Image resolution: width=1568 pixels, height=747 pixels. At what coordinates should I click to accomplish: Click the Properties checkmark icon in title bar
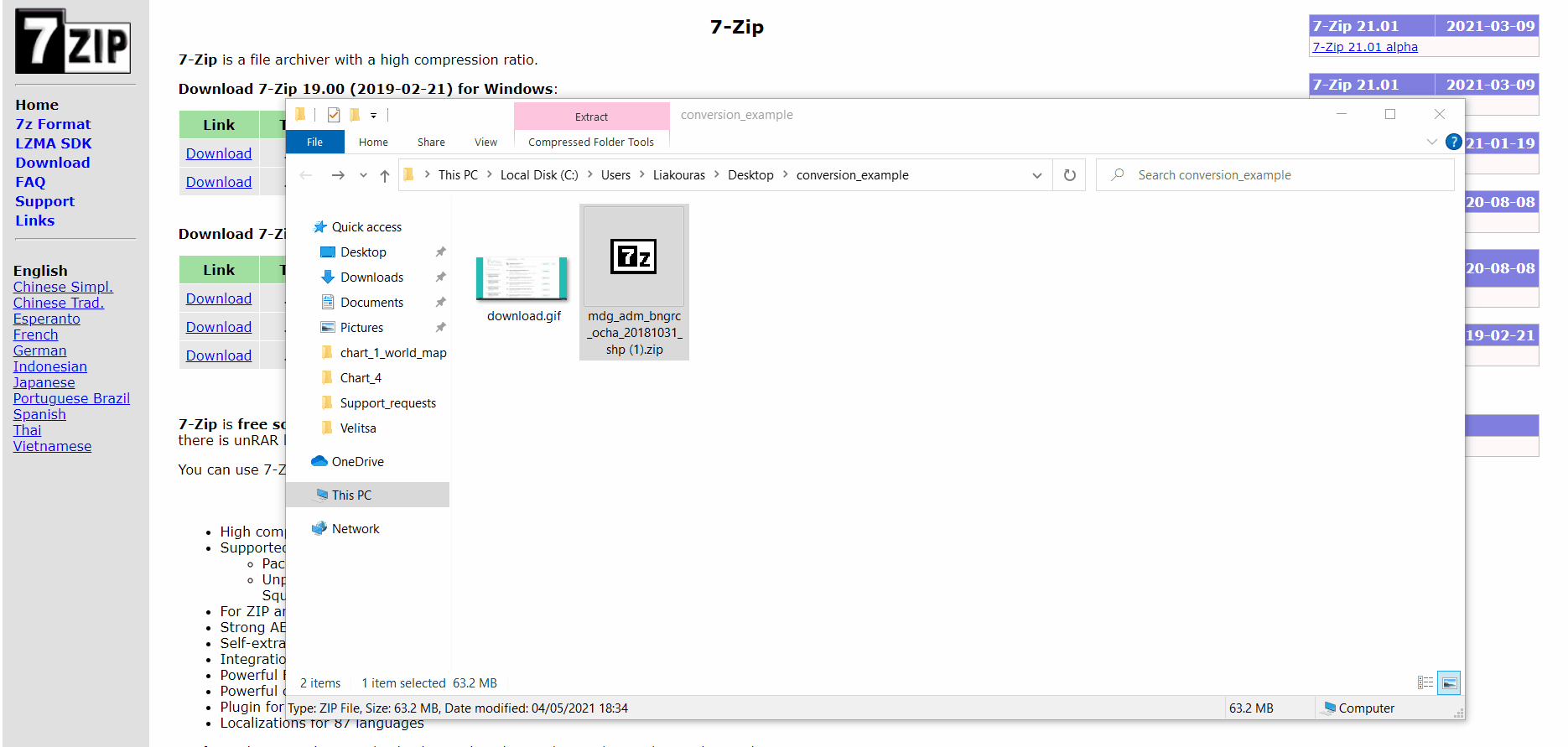(x=334, y=115)
